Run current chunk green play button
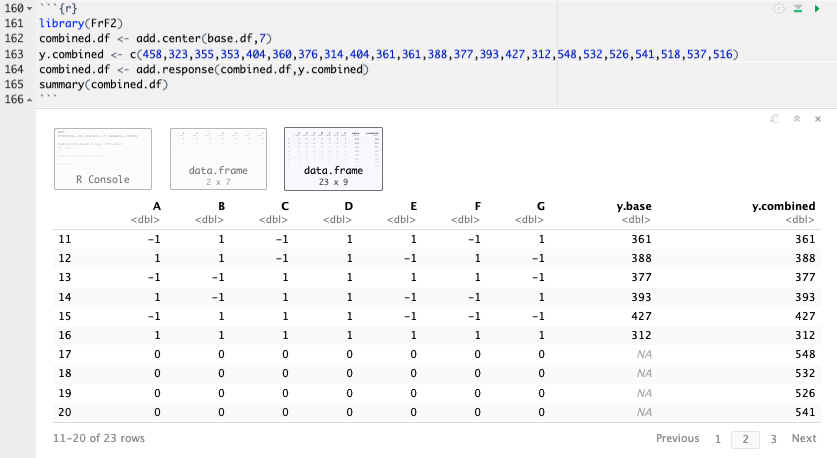The height and width of the screenshot is (458, 837). (817, 8)
